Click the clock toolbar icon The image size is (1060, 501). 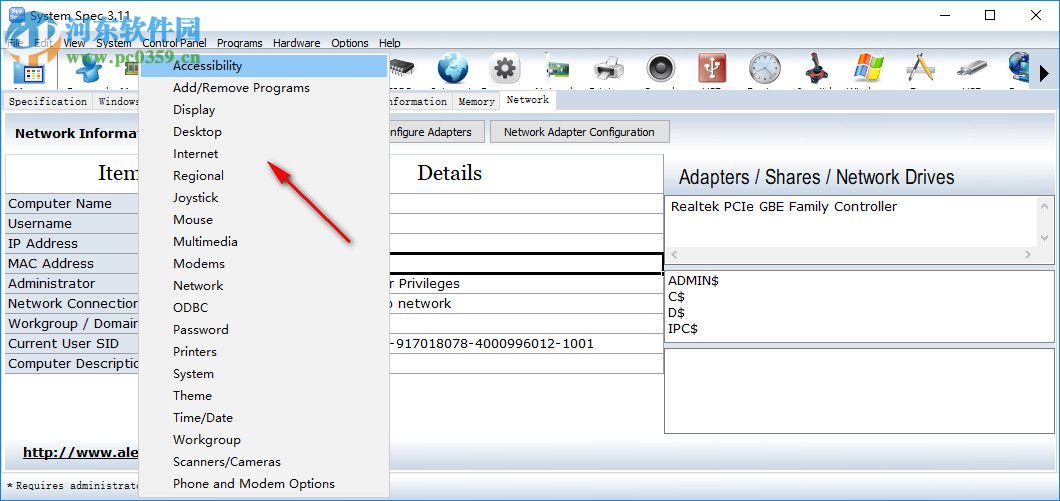coord(765,69)
